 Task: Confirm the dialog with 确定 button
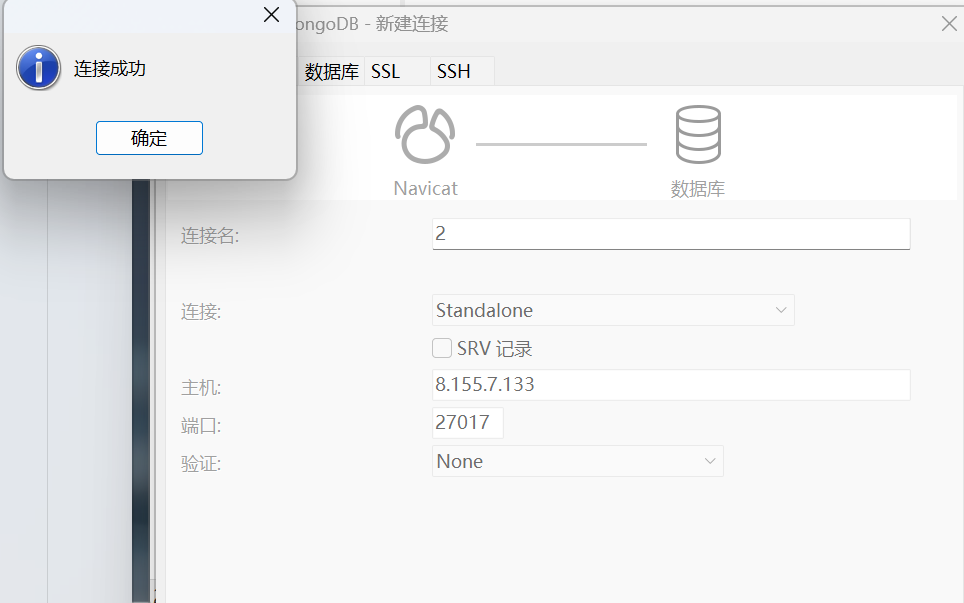pyautogui.click(x=149, y=138)
